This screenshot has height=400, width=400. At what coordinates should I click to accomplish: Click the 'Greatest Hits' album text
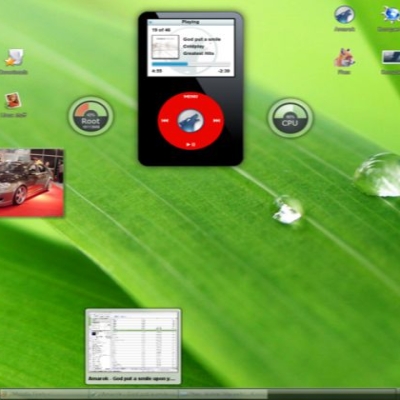198,53
